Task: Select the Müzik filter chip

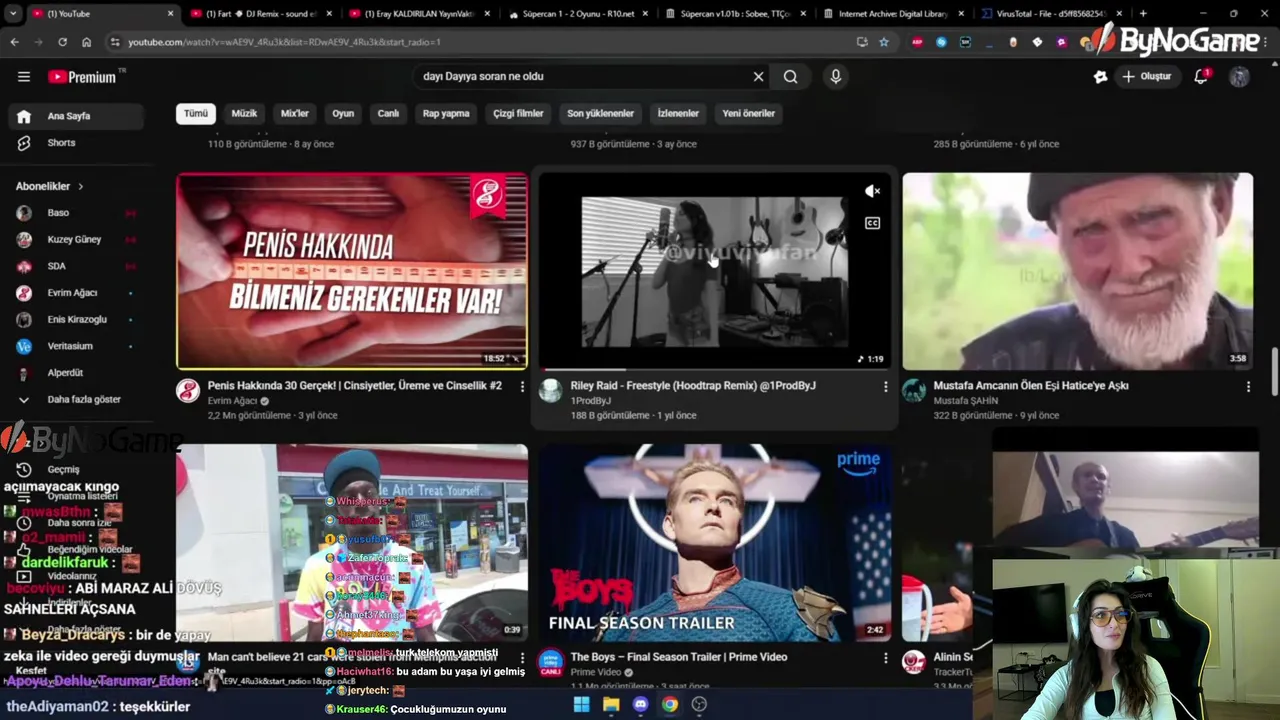Action: coord(244,113)
